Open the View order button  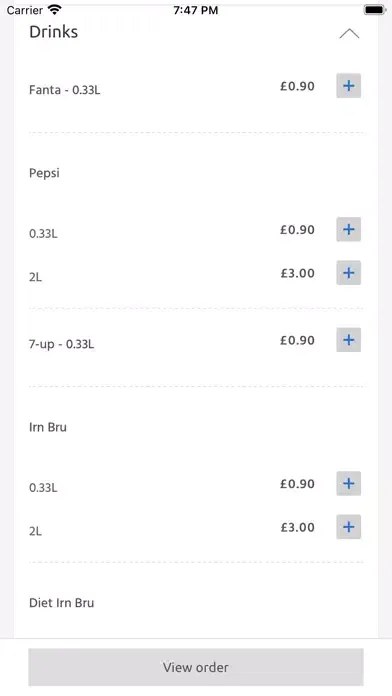click(x=196, y=667)
